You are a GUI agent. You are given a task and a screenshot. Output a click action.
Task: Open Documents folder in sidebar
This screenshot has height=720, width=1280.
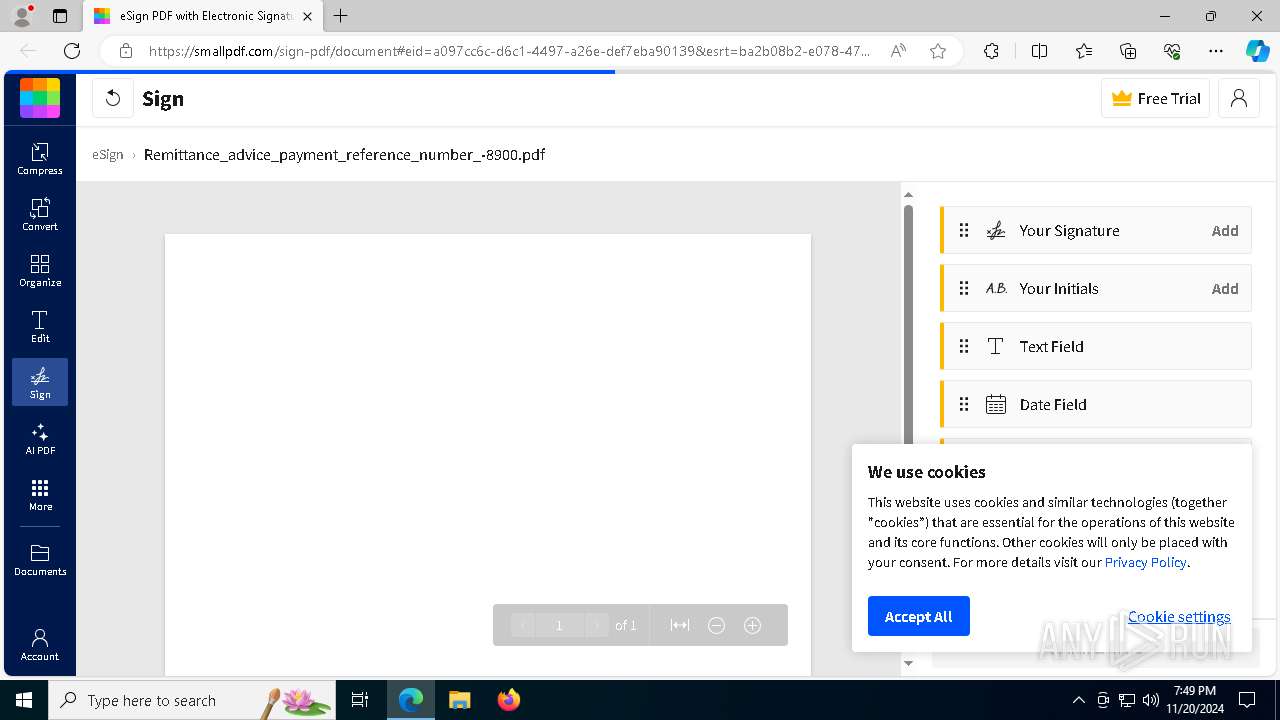(40, 560)
